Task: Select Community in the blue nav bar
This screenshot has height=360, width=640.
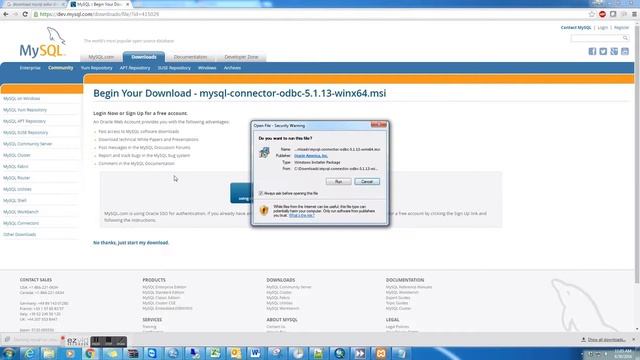Action: 60,68
